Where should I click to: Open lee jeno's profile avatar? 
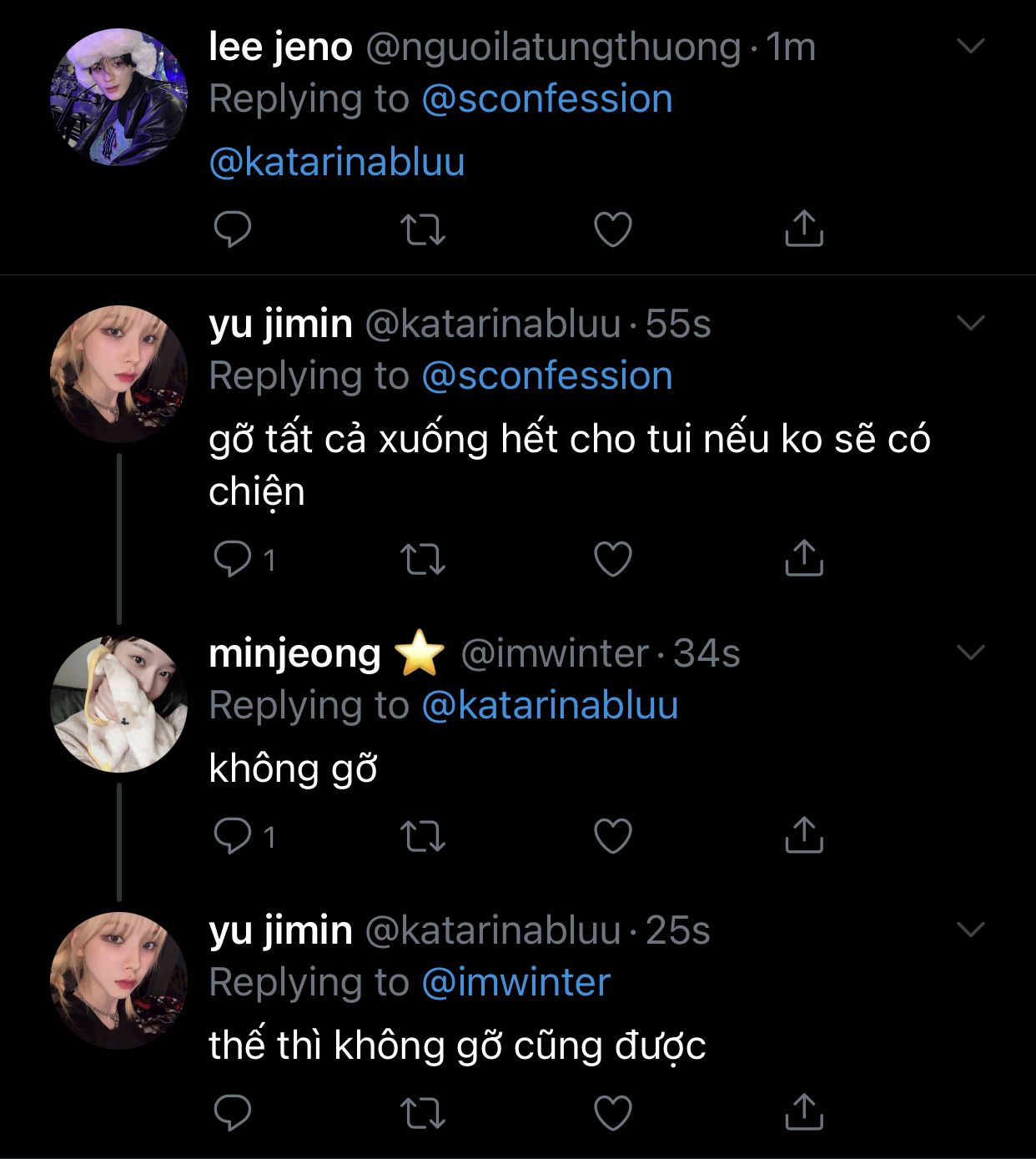tap(119, 97)
